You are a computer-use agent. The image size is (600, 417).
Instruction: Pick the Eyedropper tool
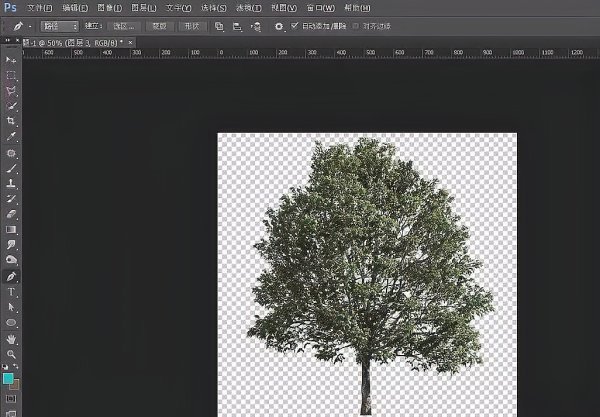11,136
